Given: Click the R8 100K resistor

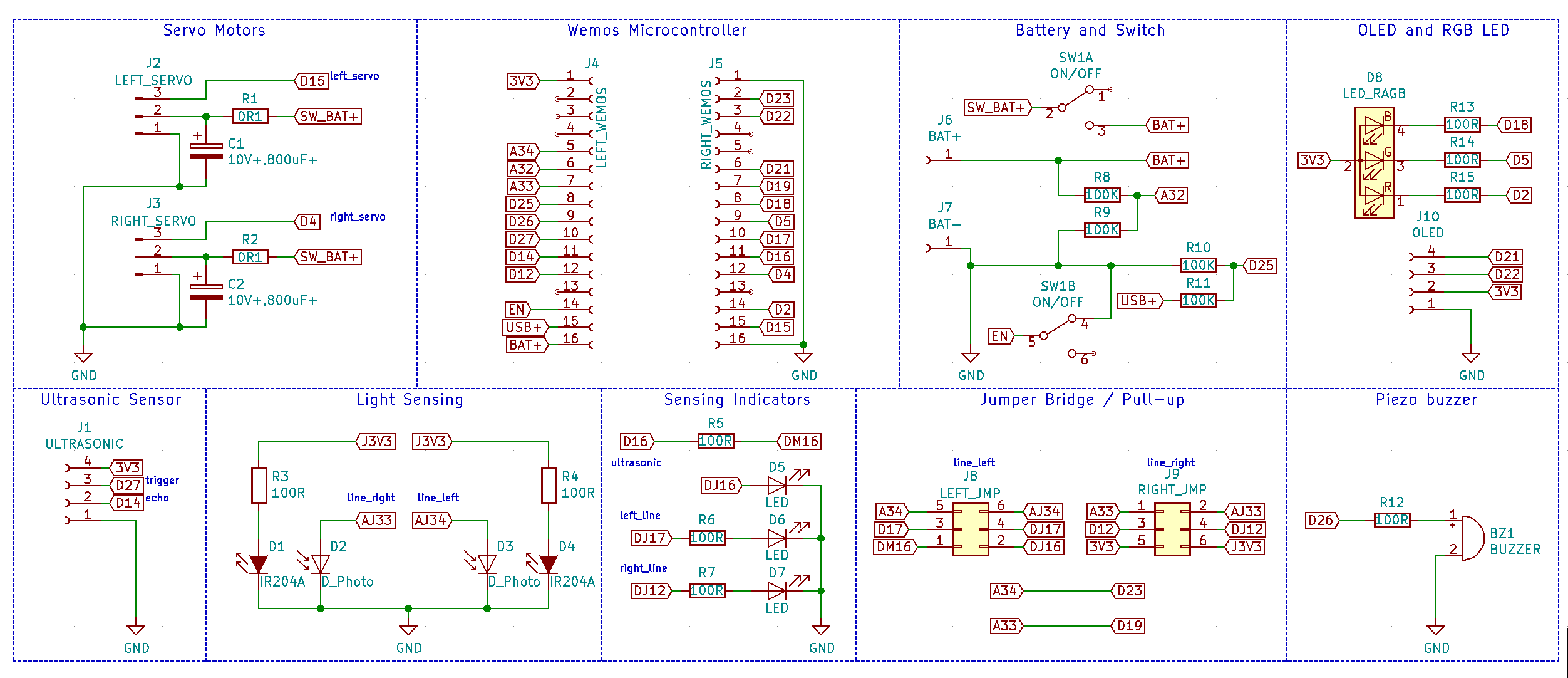Looking at the screenshot, I should coord(1101,195).
